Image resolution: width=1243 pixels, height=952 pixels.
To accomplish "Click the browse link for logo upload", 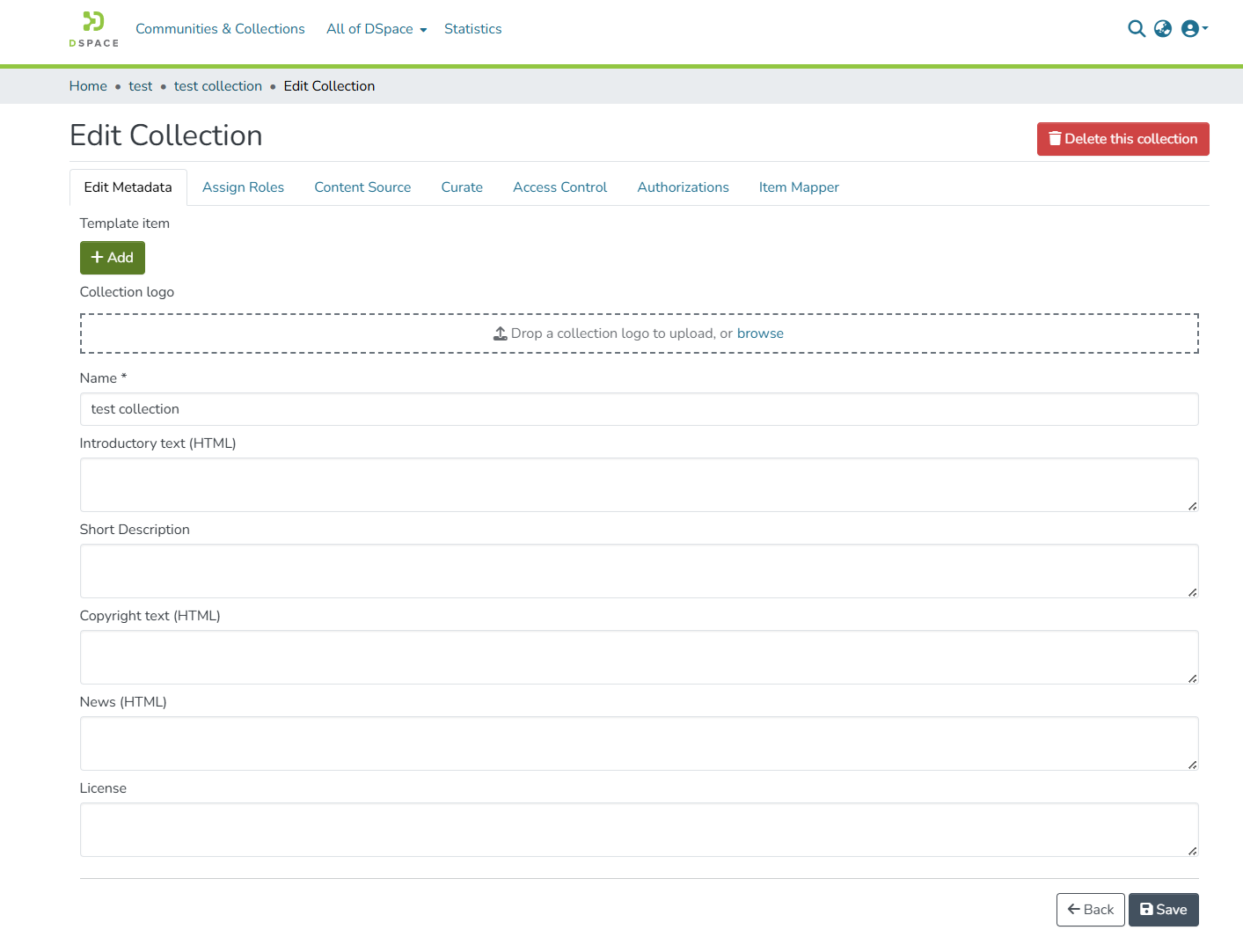I will point(760,333).
